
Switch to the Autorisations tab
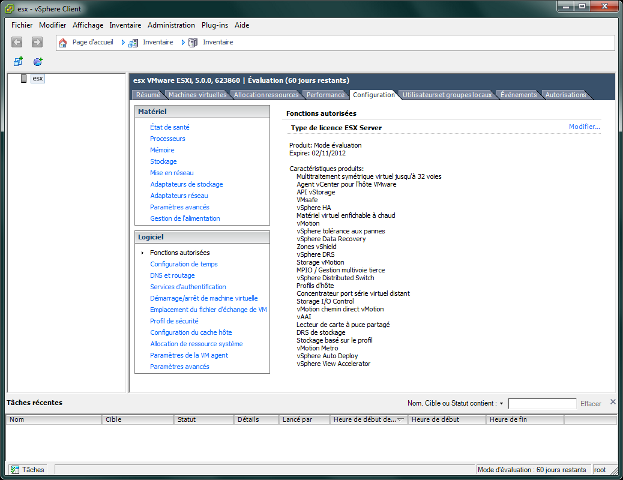coord(565,95)
